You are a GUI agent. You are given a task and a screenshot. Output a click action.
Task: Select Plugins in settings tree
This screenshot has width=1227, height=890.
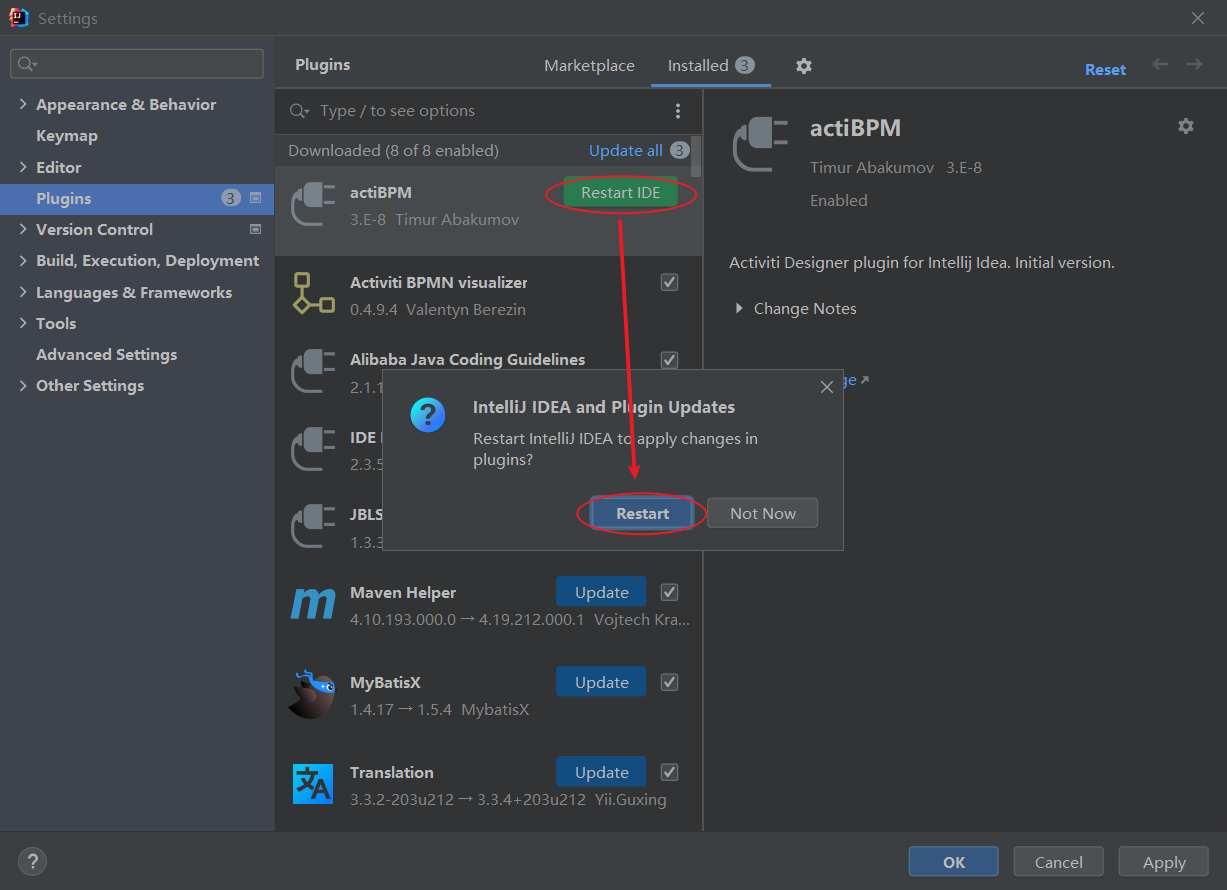(137, 198)
